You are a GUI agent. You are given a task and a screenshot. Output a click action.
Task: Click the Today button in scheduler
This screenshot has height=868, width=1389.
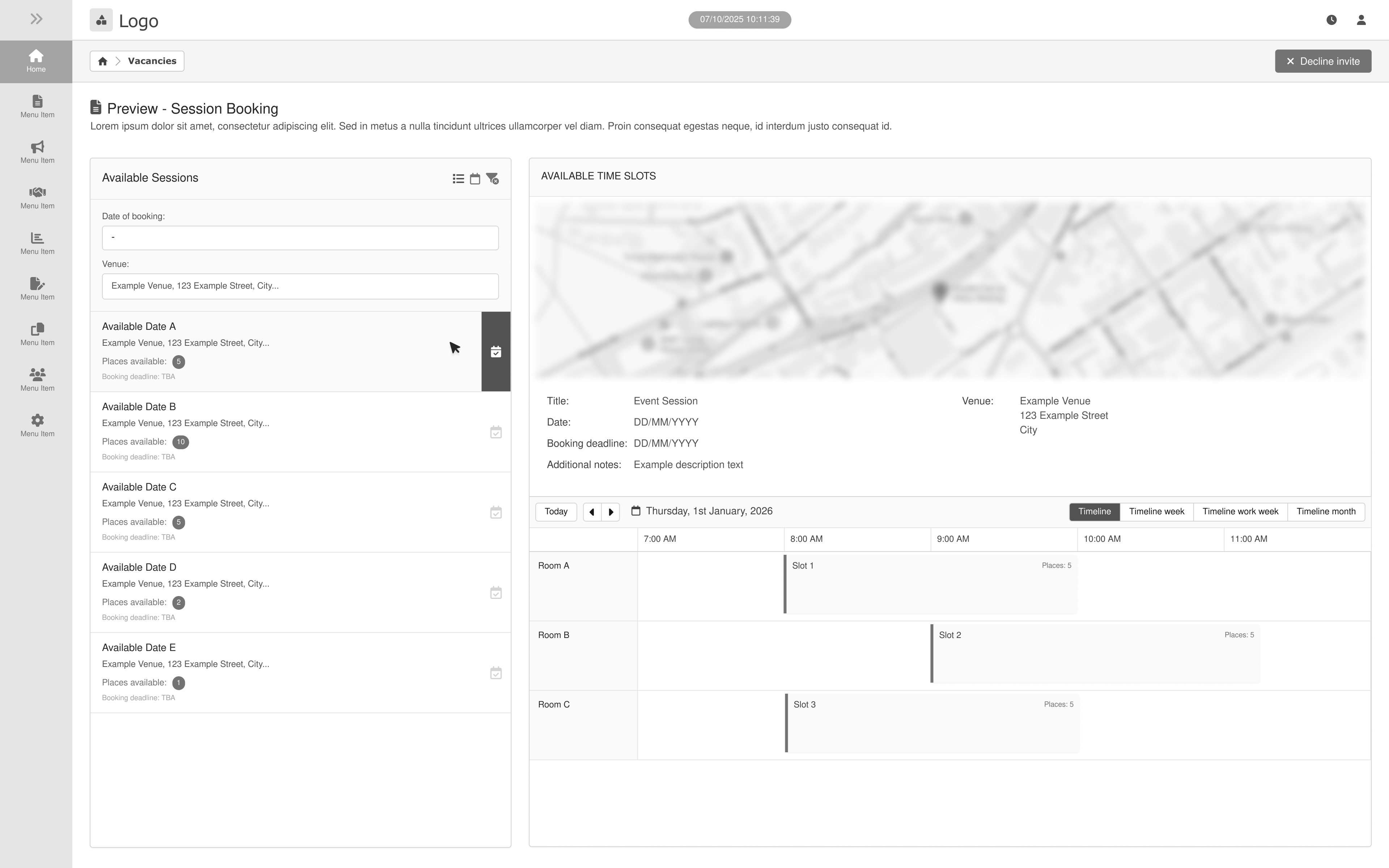(556, 511)
